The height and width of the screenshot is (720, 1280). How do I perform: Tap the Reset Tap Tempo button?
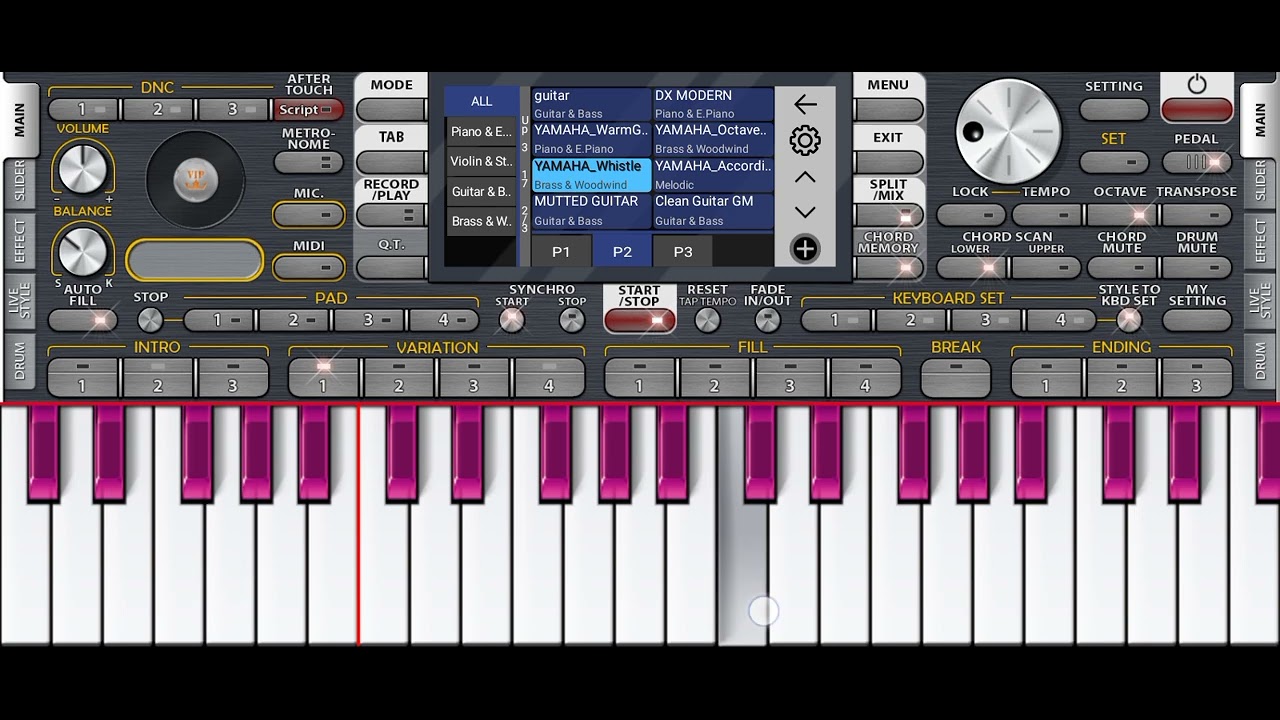pyautogui.click(x=707, y=320)
